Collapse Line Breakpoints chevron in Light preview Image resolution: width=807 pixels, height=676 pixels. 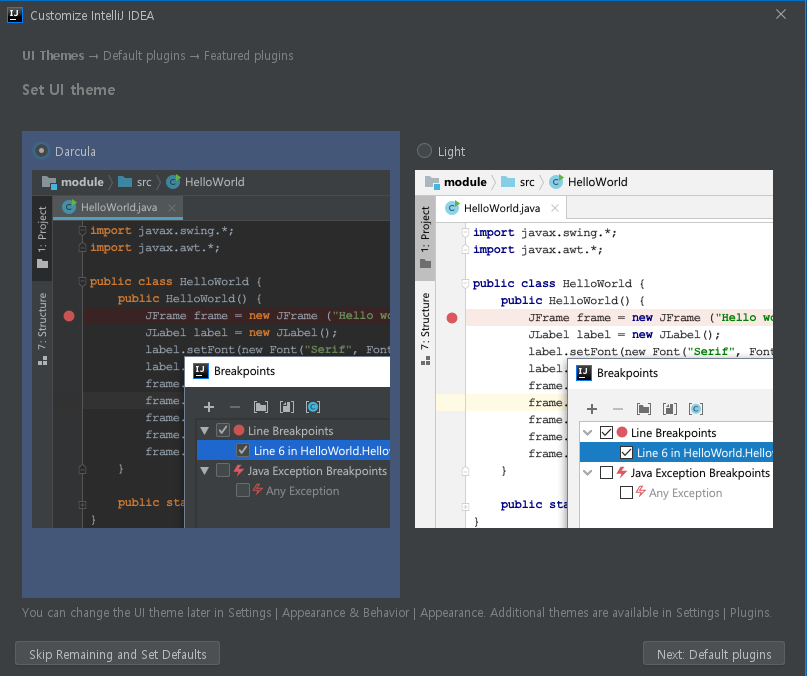point(588,432)
